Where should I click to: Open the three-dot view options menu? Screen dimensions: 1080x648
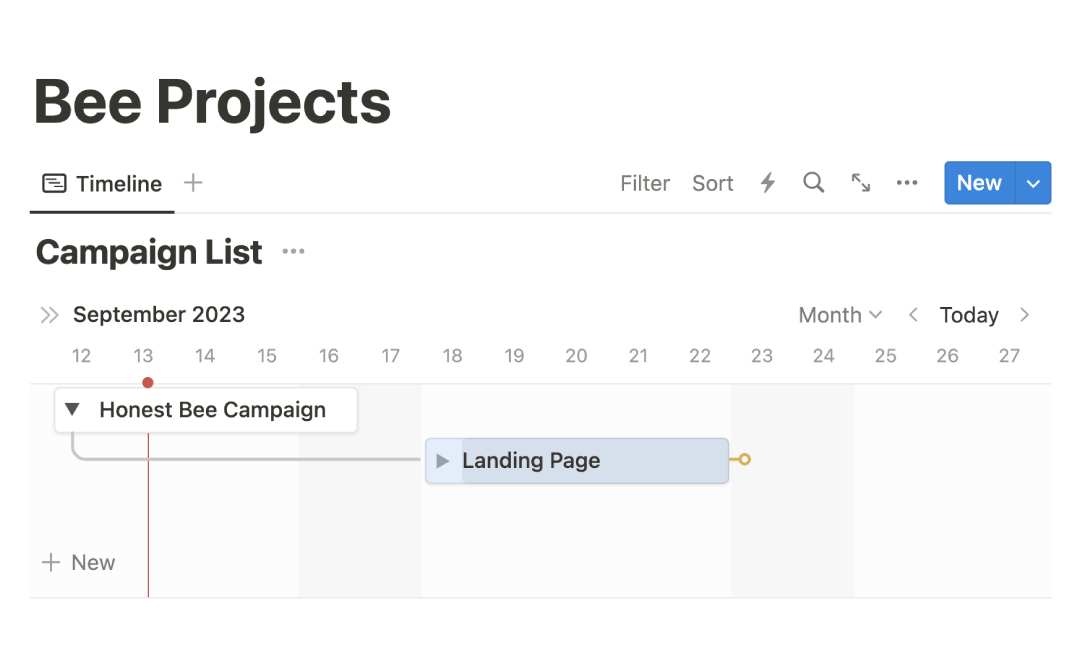point(907,182)
